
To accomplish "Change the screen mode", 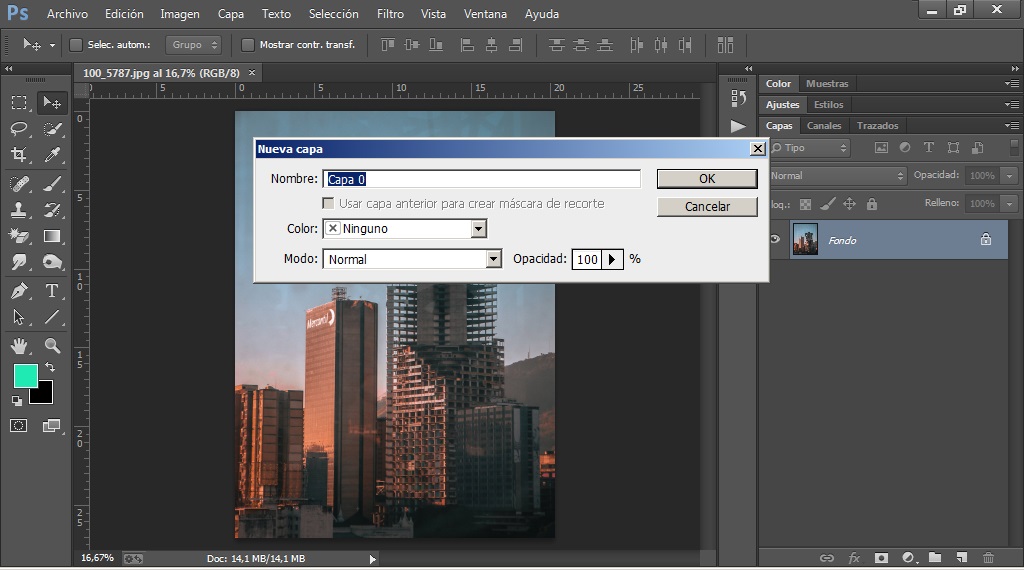I will [52, 426].
